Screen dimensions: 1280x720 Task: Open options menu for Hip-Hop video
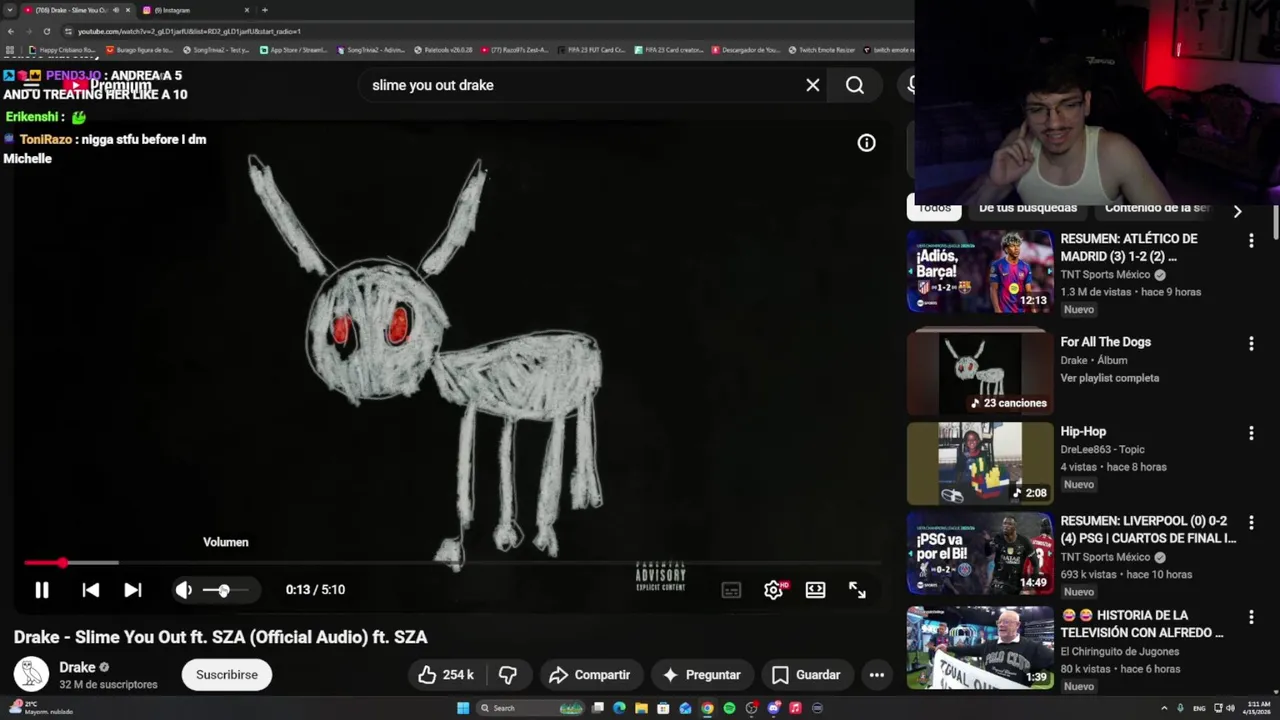pyautogui.click(x=1250, y=434)
